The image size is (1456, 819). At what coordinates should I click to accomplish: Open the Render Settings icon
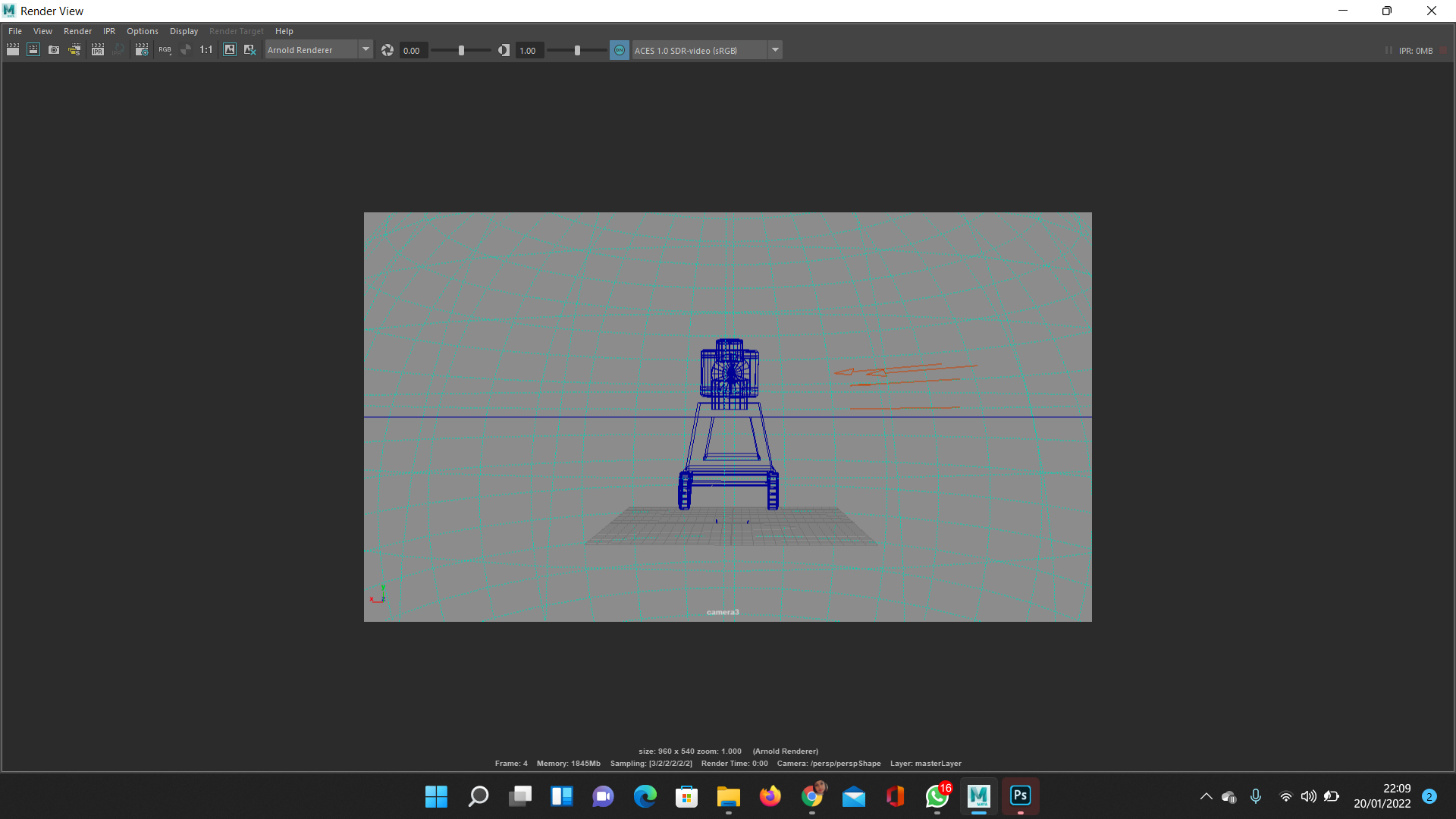tap(142, 50)
